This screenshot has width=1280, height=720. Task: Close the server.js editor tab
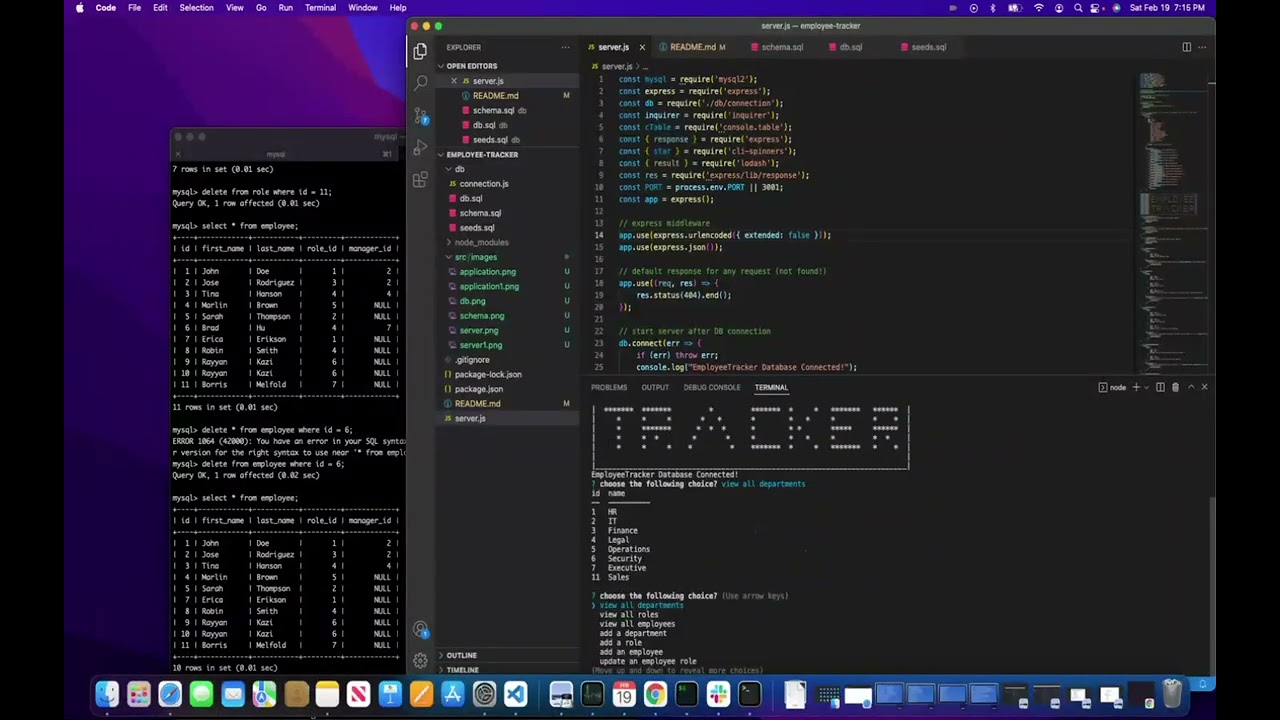click(x=642, y=47)
